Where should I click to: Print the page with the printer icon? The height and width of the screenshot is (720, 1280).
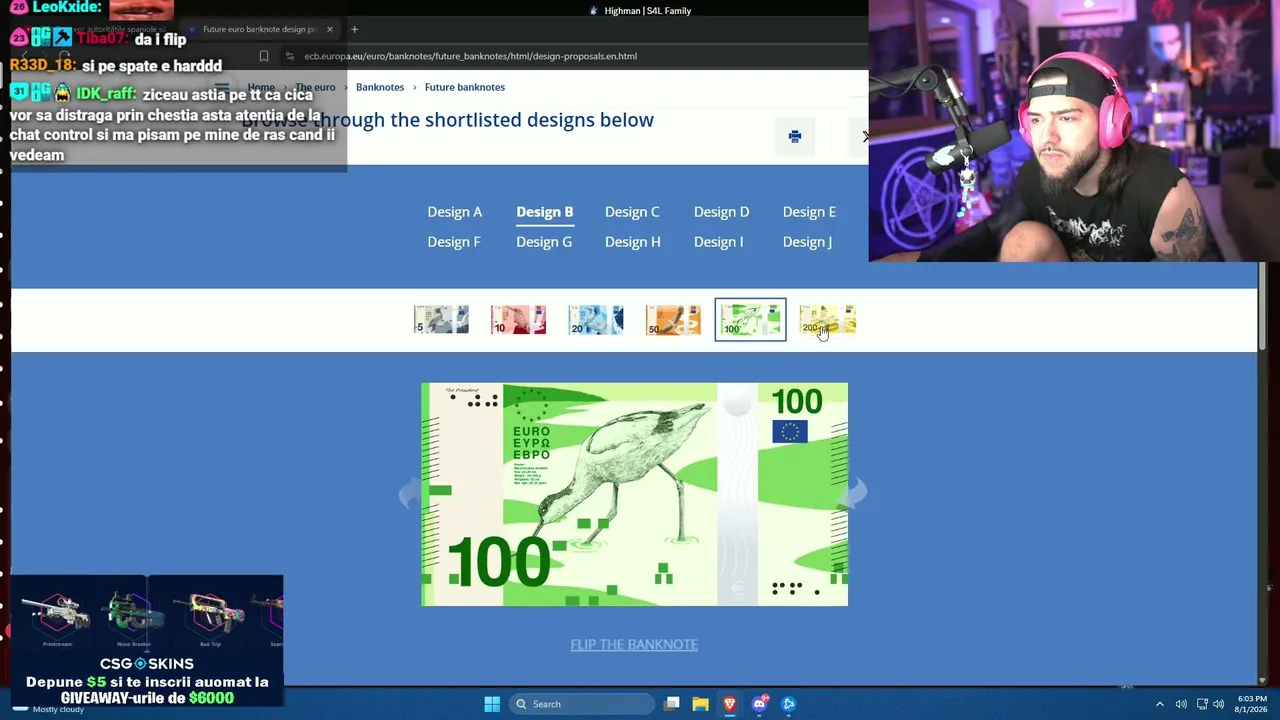795,137
